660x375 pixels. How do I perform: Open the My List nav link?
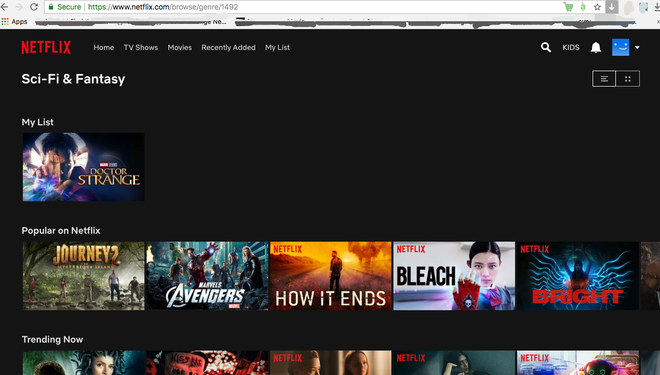(x=277, y=48)
